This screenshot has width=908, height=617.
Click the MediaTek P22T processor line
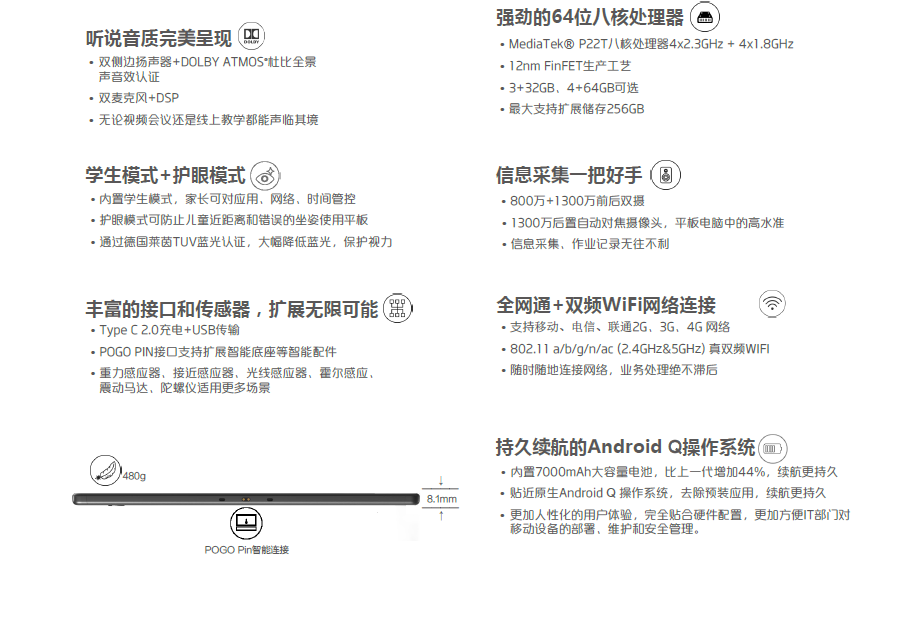[651, 44]
